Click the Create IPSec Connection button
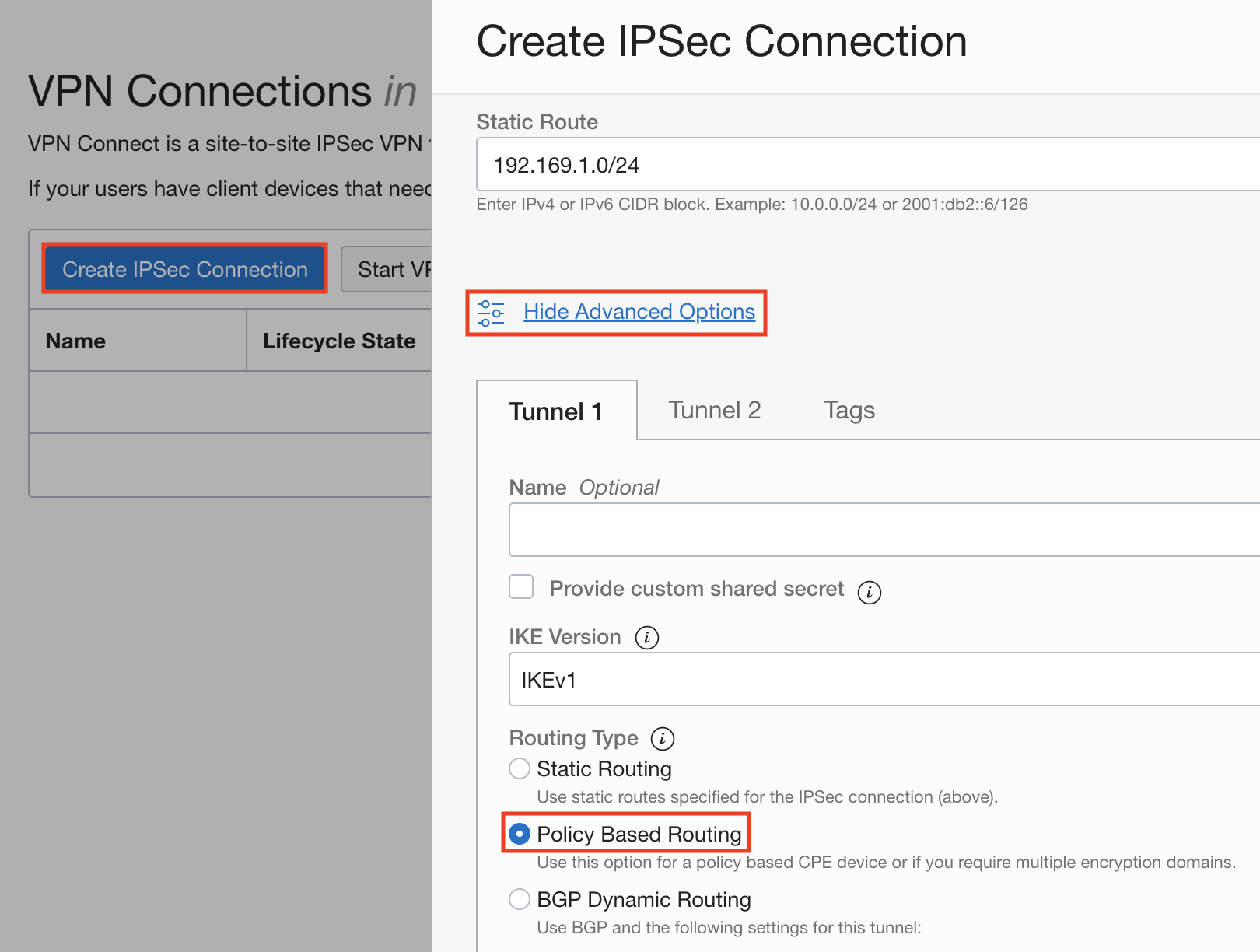Screen dimensions: 1260x952 184,268
